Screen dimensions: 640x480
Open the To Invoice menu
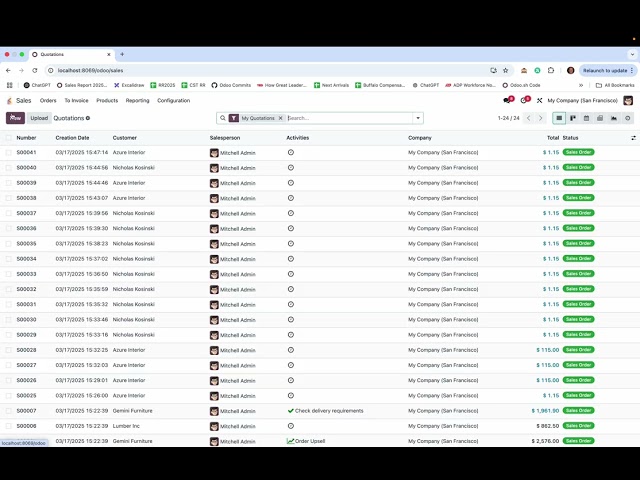tap(76, 100)
